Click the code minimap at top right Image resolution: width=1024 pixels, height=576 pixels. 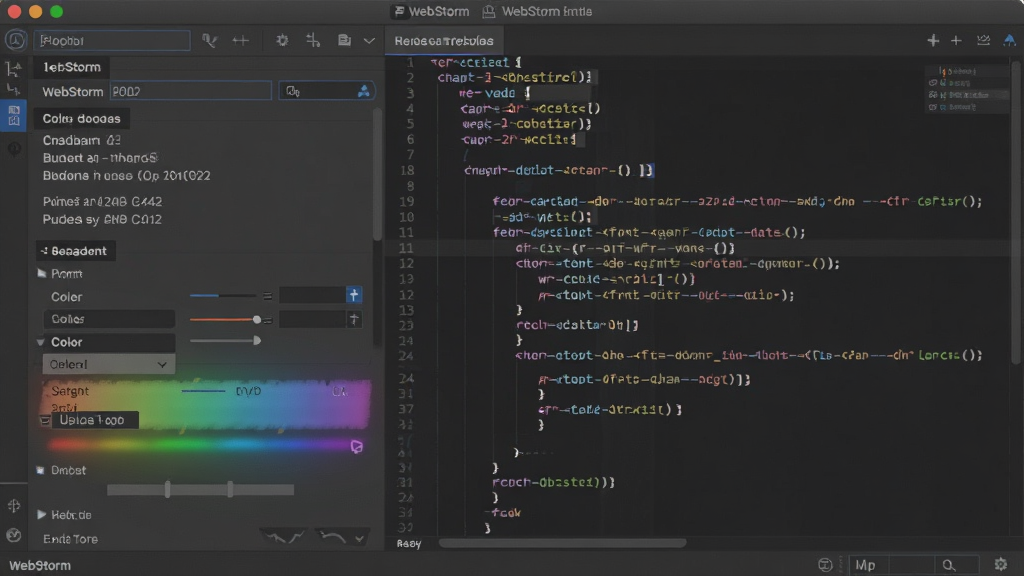coord(967,89)
